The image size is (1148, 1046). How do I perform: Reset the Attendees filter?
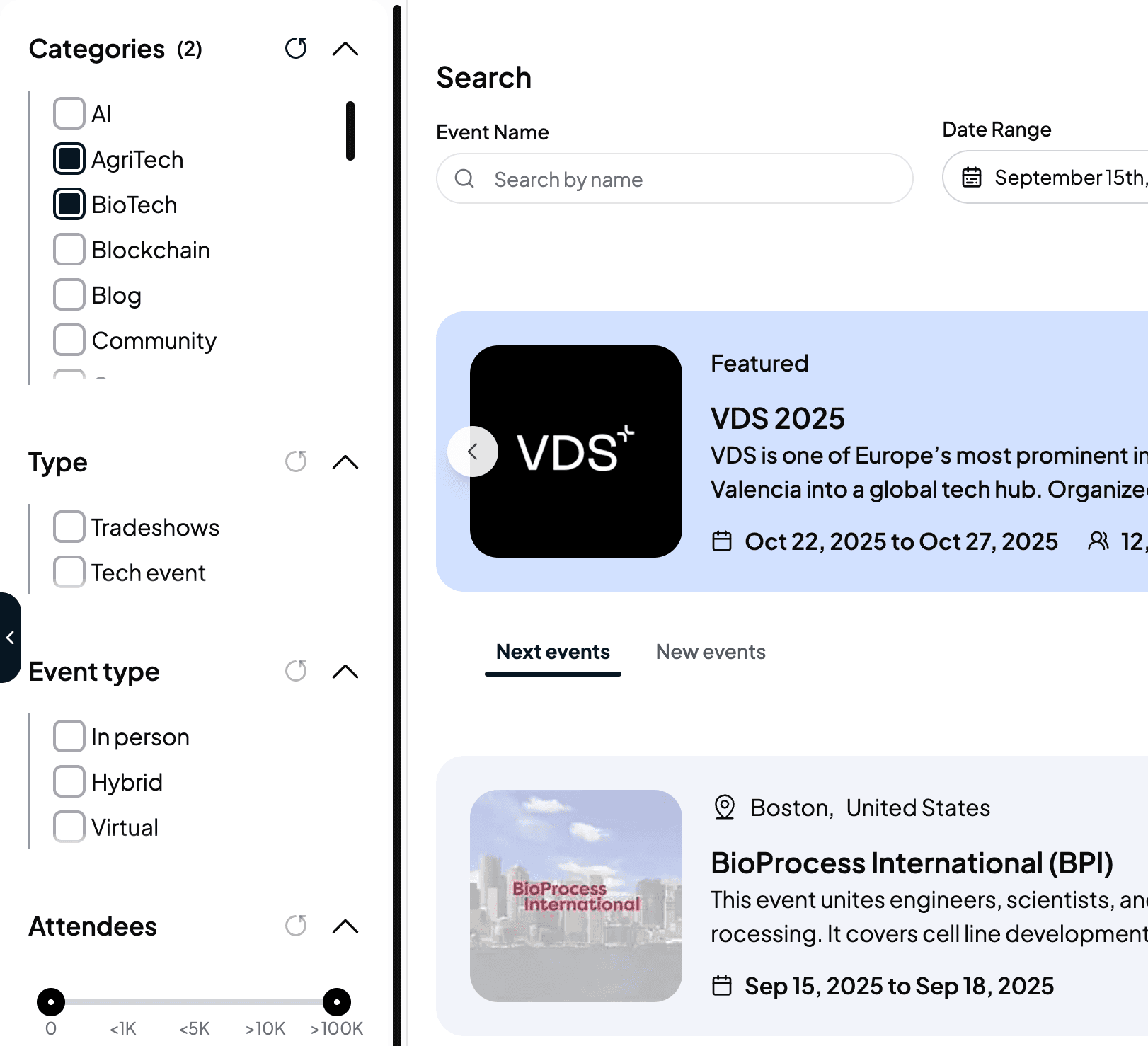click(x=296, y=926)
